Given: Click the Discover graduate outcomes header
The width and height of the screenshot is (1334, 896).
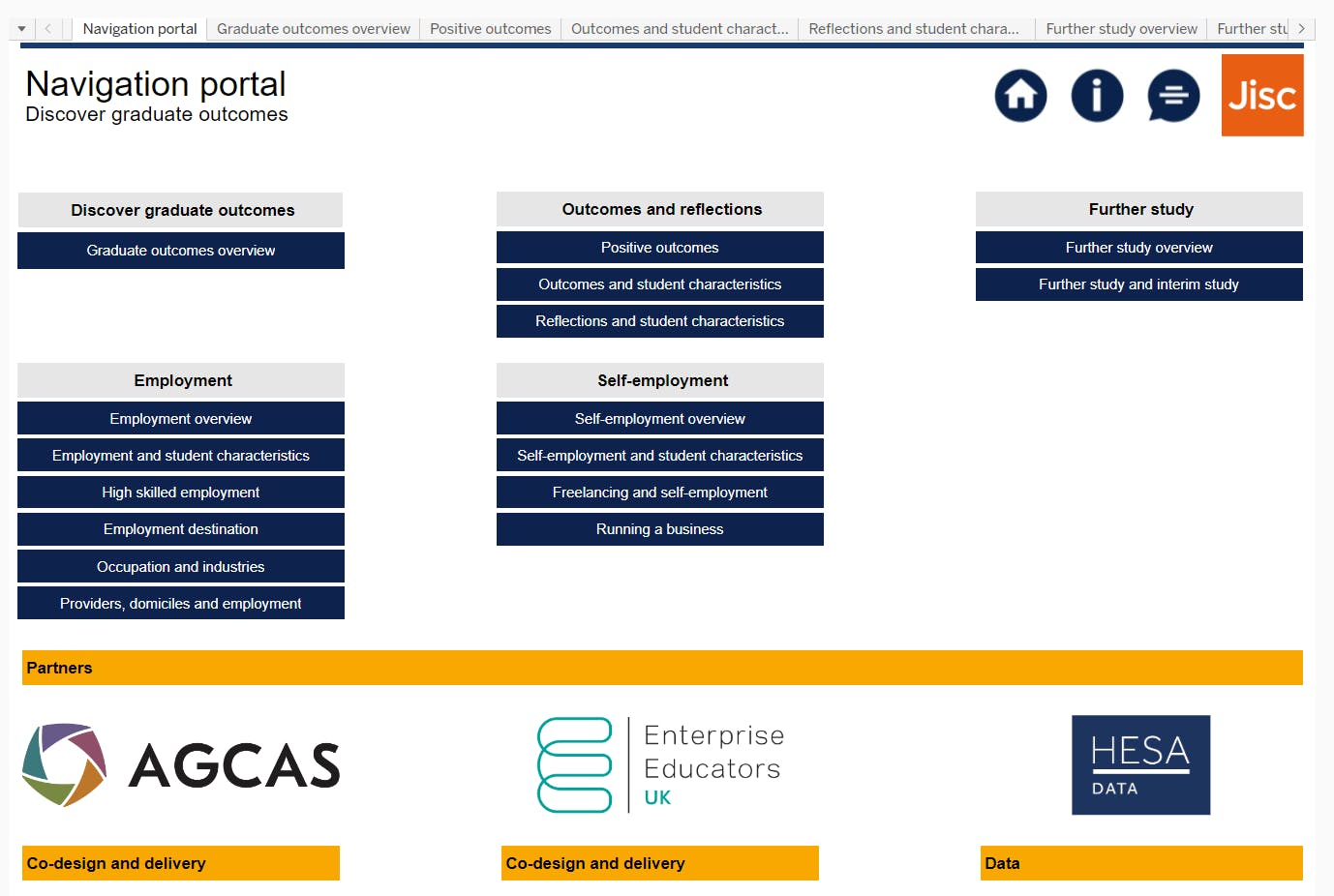Looking at the screenshot, I should tap(181, 210).
